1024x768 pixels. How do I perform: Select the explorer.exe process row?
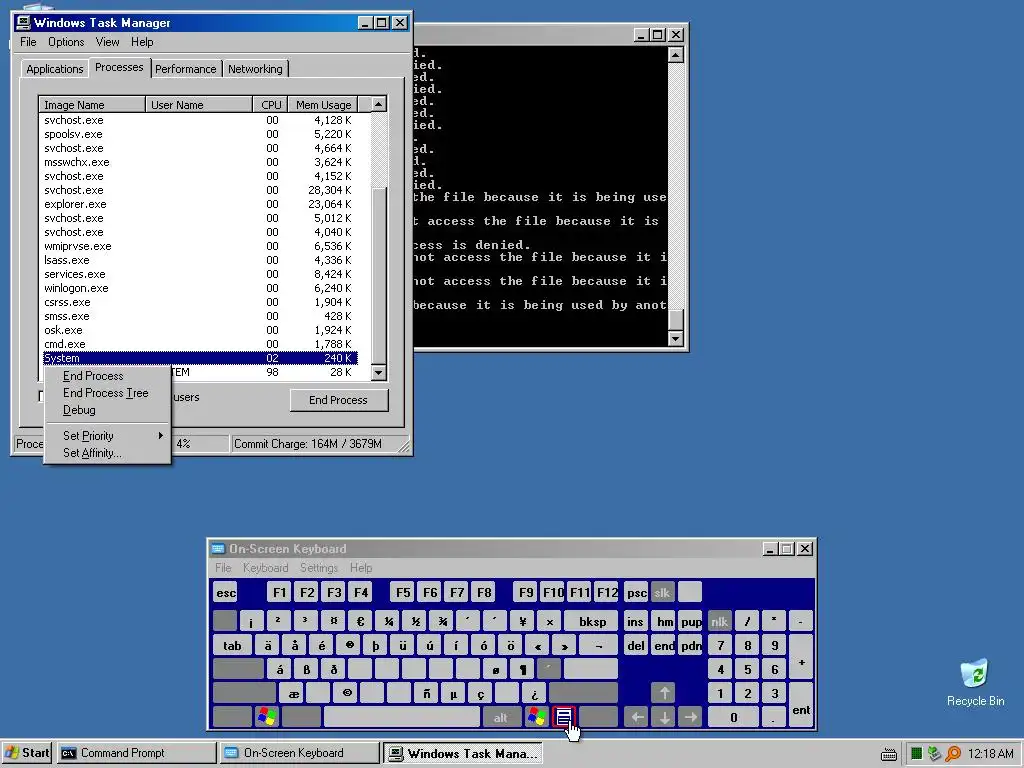199,204
